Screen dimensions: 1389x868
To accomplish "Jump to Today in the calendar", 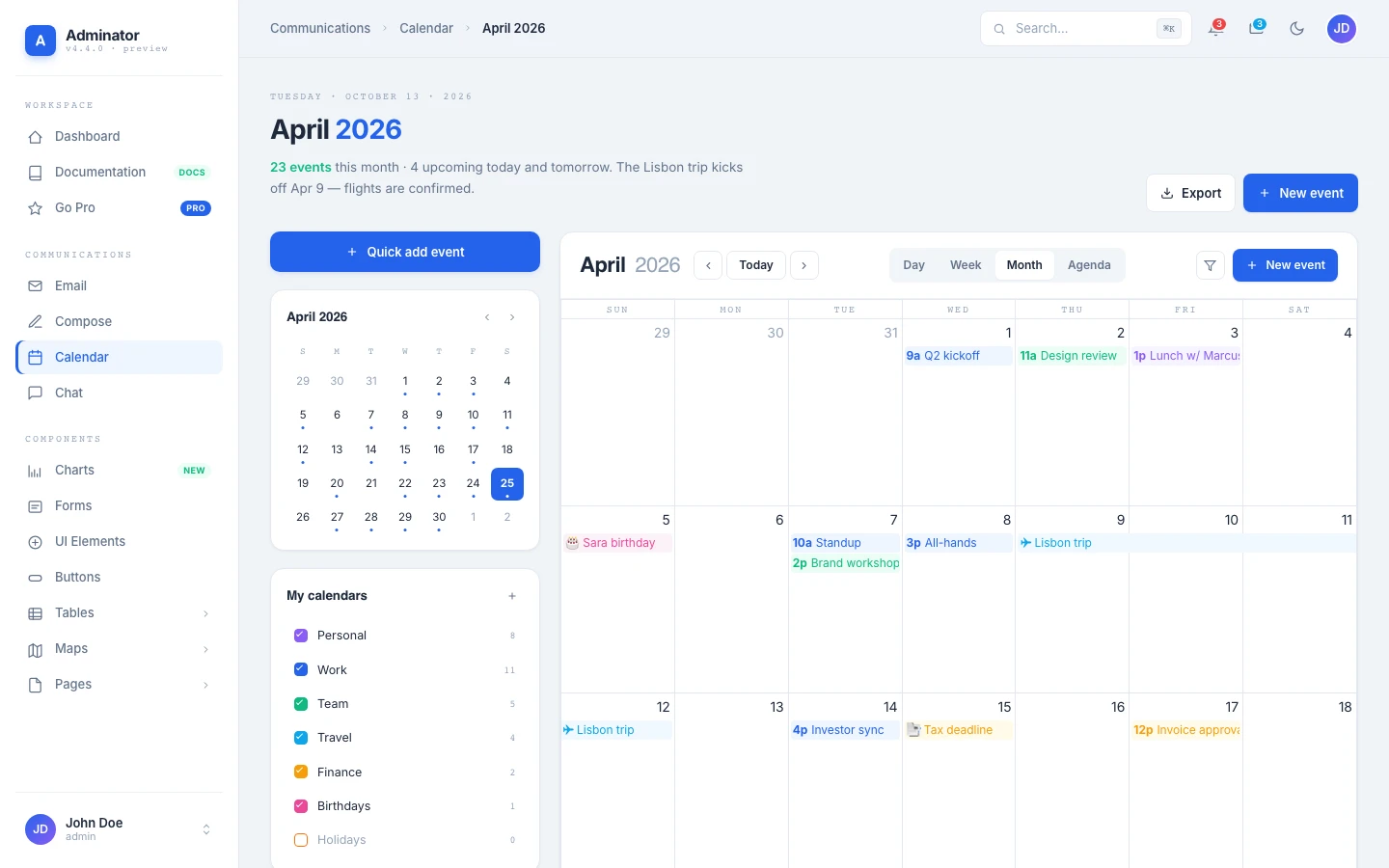I will point(756,265).
